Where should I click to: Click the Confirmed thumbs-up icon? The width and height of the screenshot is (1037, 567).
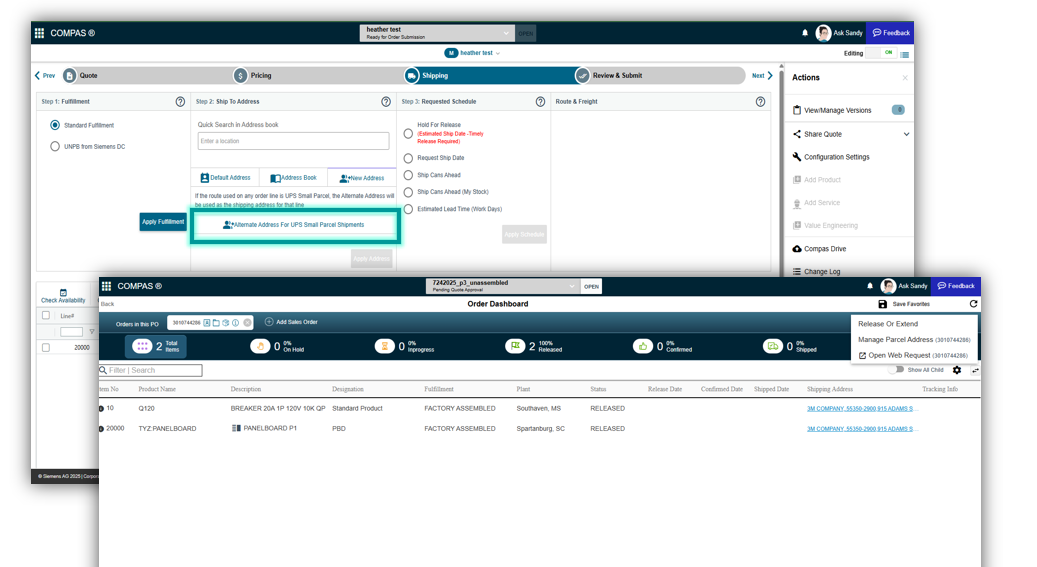[x=643, y=346]
